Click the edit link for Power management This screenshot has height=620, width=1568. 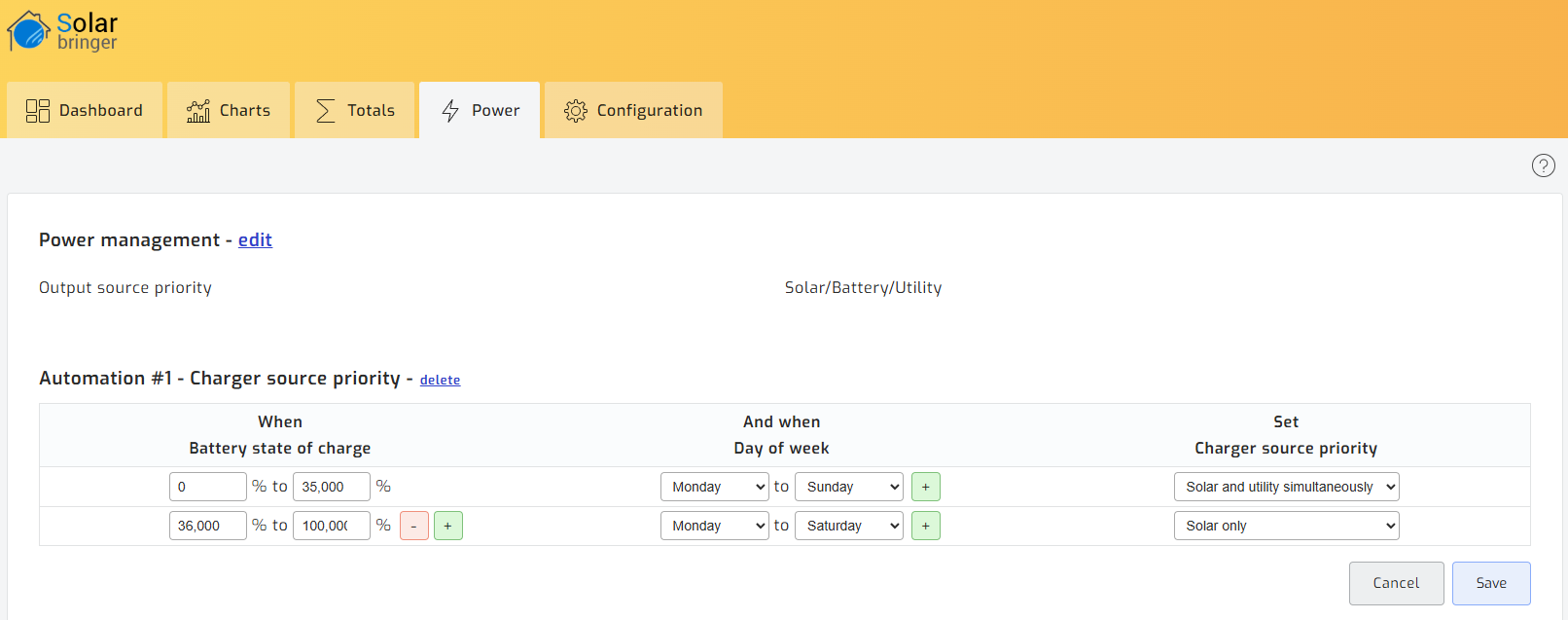pos(255,240)
